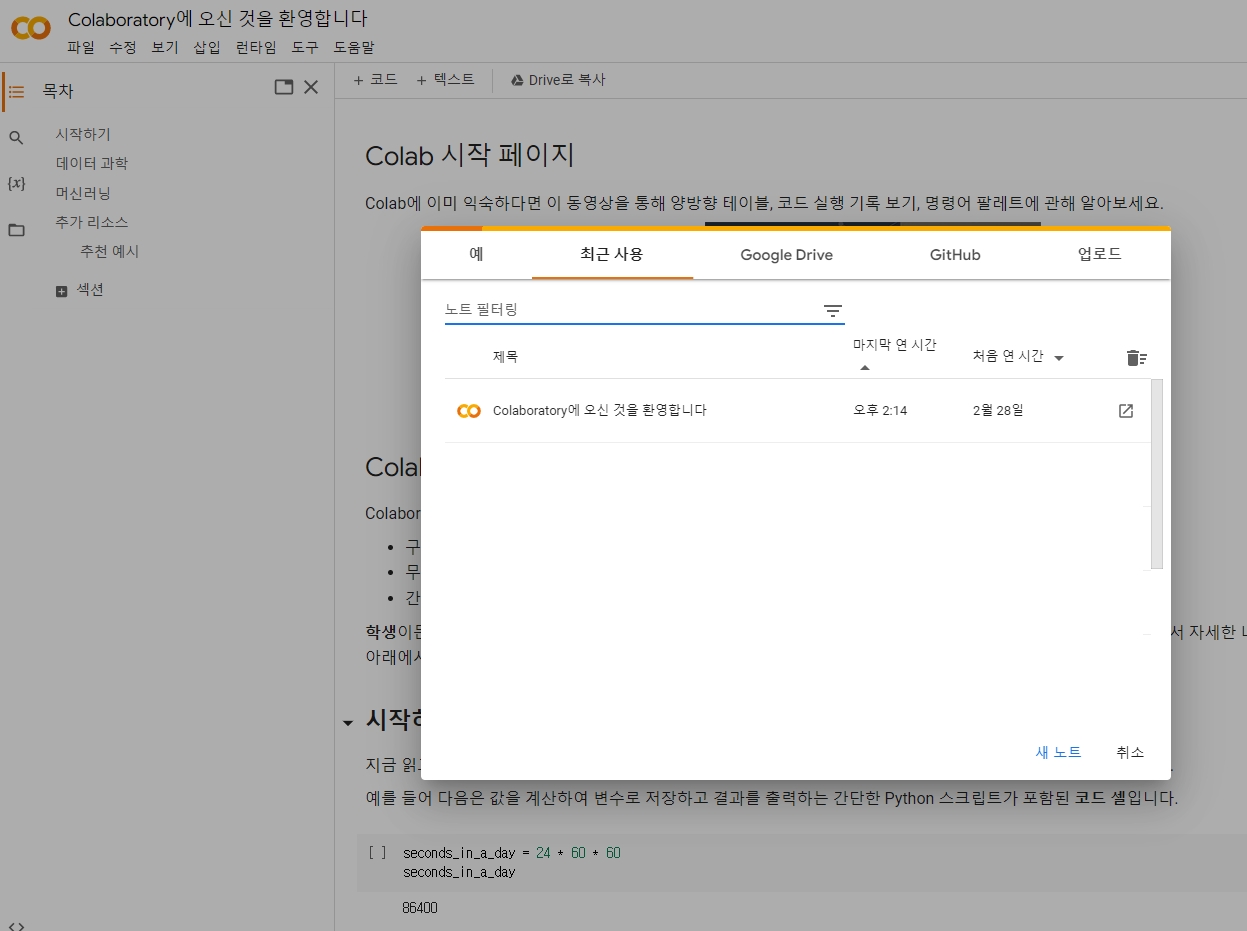Open the 도움말 menu

(x=354, y=47)
